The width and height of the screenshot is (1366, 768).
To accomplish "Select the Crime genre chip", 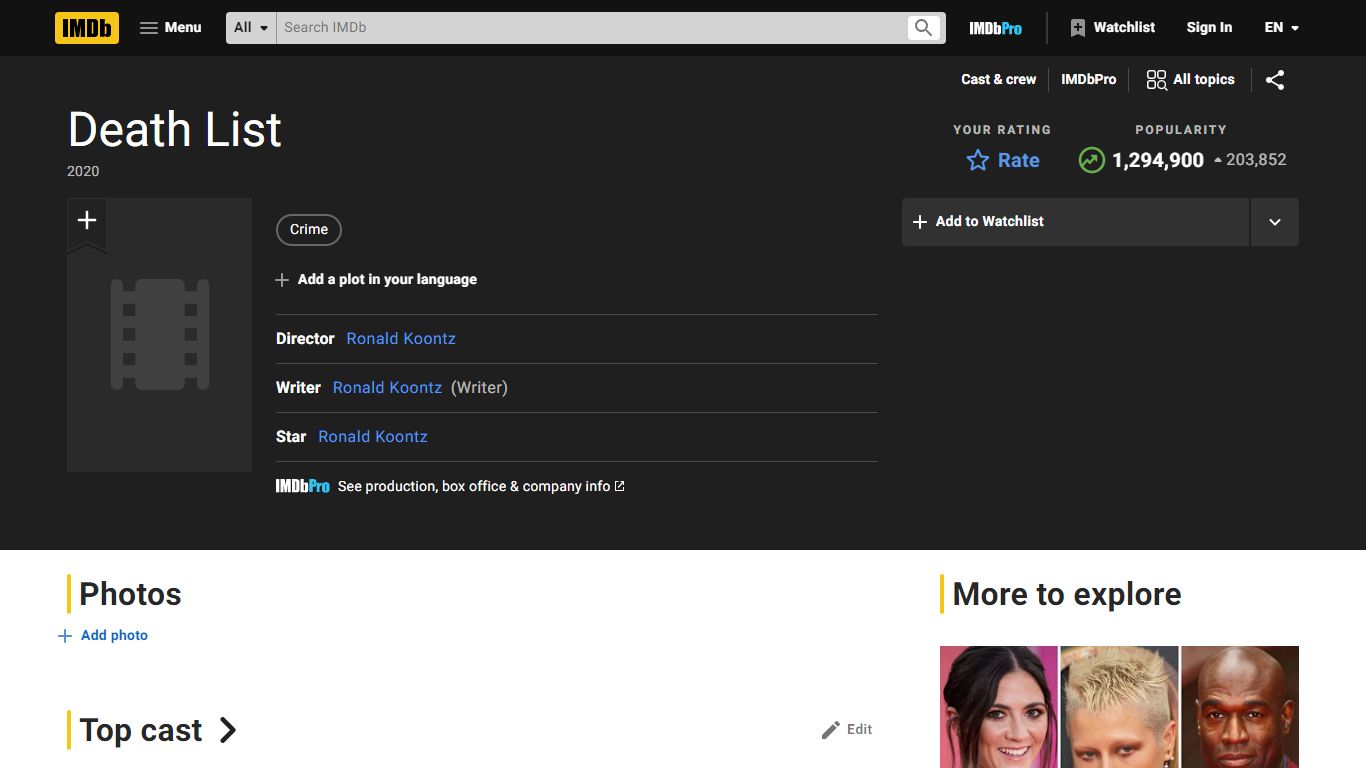I will 309,230.
